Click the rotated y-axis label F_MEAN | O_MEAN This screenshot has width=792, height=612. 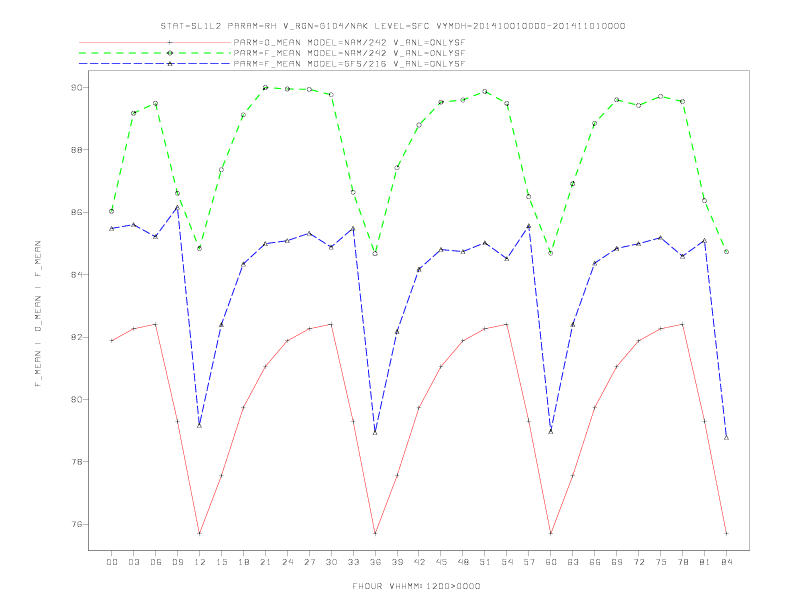[38, 314]
